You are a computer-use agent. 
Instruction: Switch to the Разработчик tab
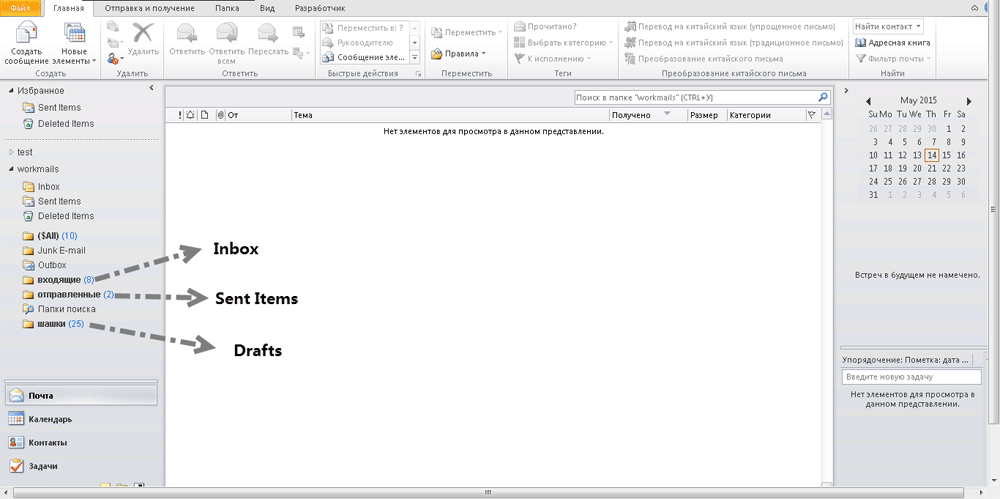pyautogui.click(x=320, y=9)
